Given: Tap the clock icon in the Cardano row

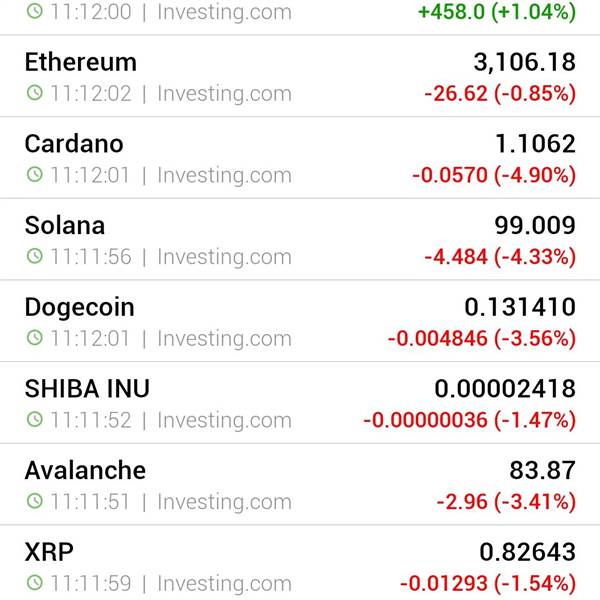Looking at the screenshot, I should 35,174.
